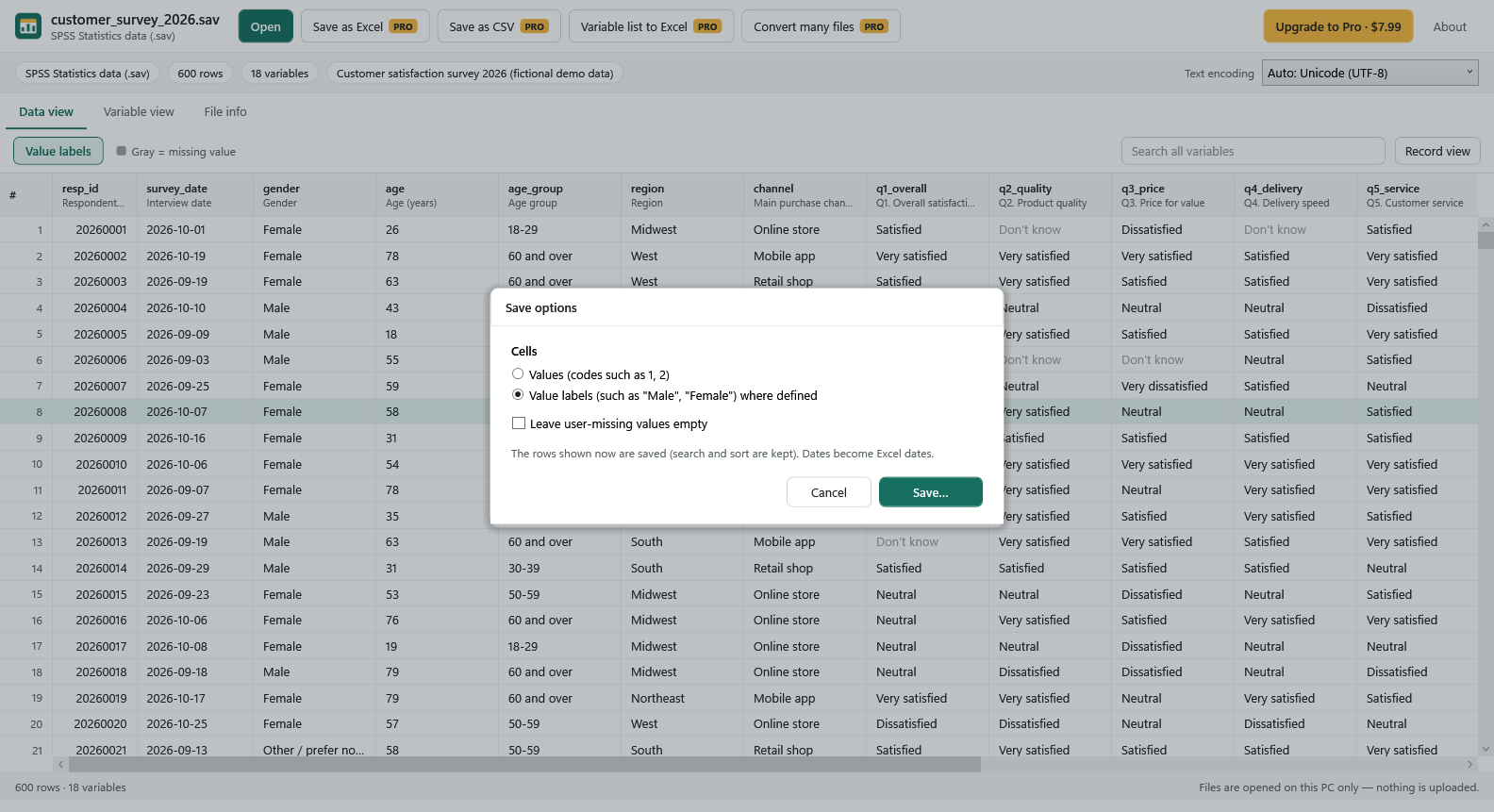Click the scroll-up arrow of the grid
Viewport: 1494px width, 812px height.
click(1486, 225)
